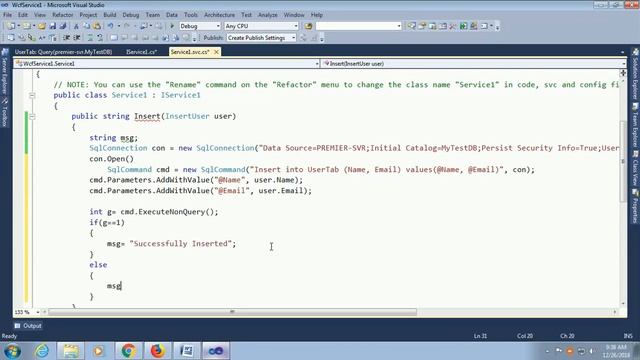Click the Navigate Backward toolbar icon
Screen dimensions: 640x360
coord(143,26)
